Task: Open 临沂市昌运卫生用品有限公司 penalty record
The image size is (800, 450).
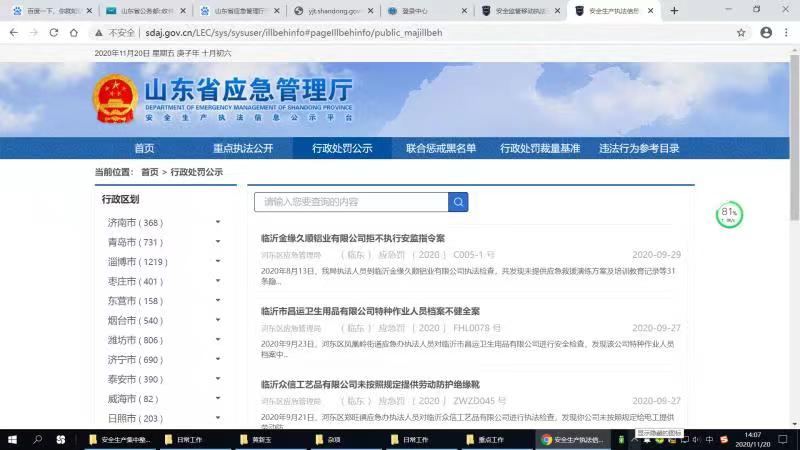Action: [x=370, y=311]
